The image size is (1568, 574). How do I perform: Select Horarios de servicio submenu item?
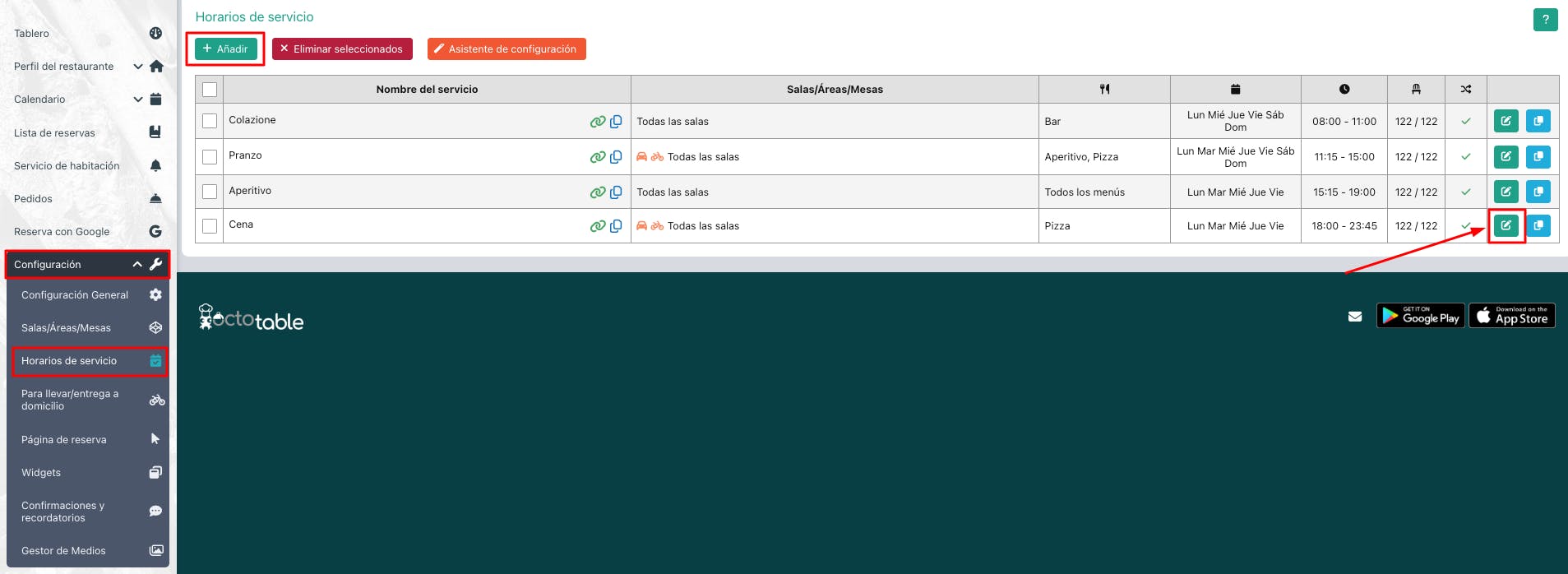pyautogui.click(x=90, y=361)
